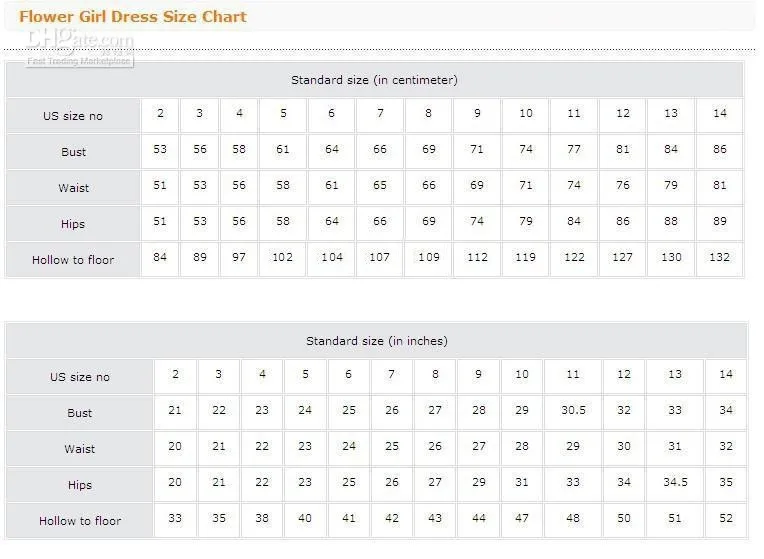Click the 34.5 hips value cell
This screenshot has height=559, width=764.
675,483
